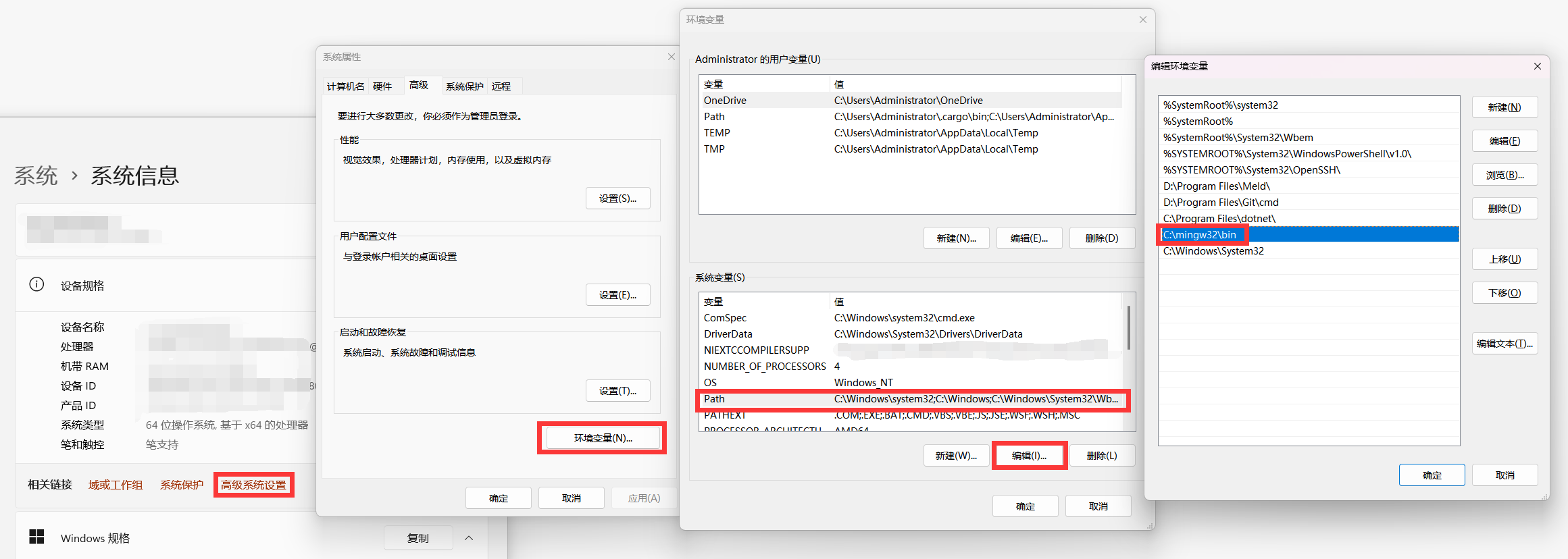The image size is (1568, 559).
Task: Click the 值 column header in user variables
Action: pyautogui.click(x=976, y=84)
